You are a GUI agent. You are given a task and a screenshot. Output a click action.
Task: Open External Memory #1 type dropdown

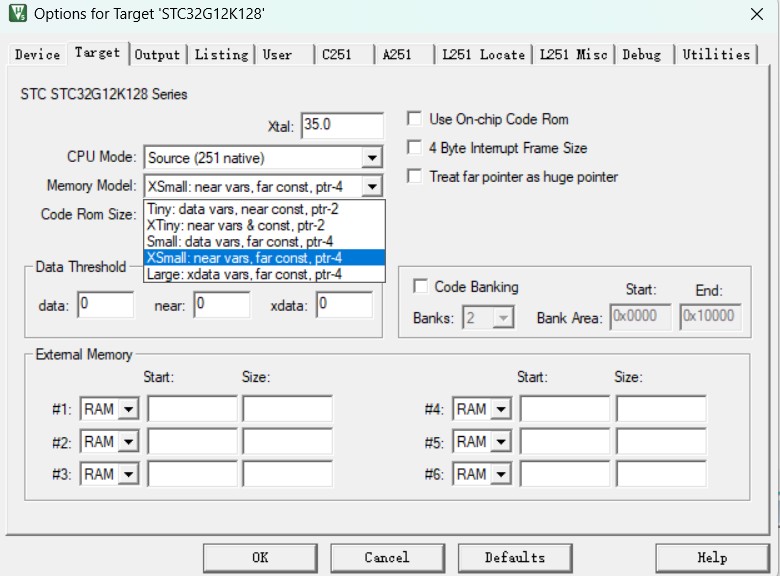128,409
